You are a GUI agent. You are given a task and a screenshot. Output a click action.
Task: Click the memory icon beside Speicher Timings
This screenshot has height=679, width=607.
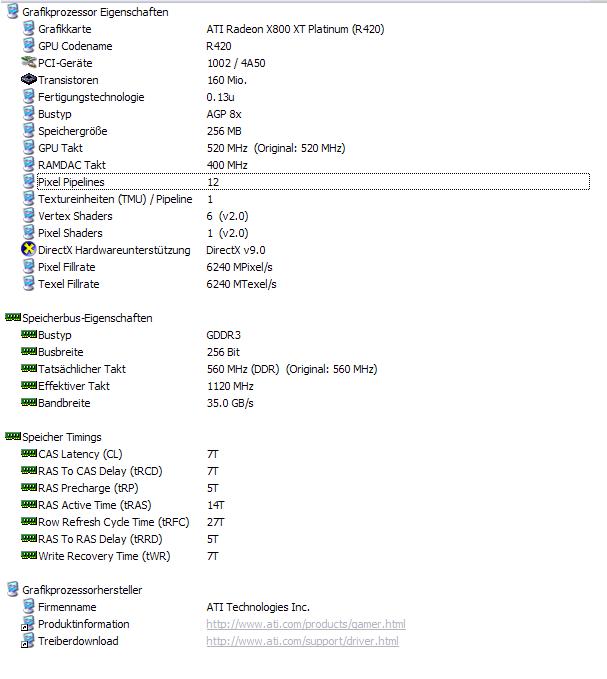coord(13,436)
